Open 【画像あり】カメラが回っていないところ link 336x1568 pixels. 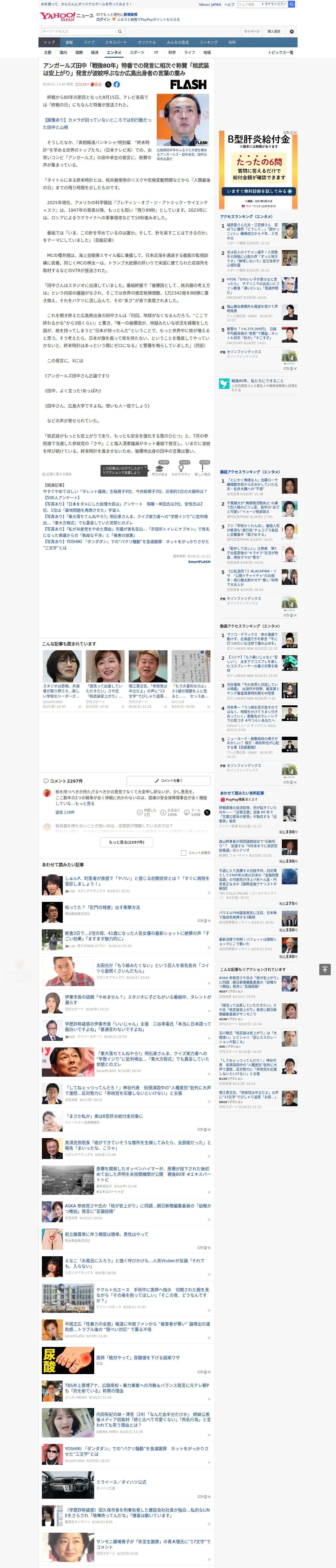[x=97, y=124]
